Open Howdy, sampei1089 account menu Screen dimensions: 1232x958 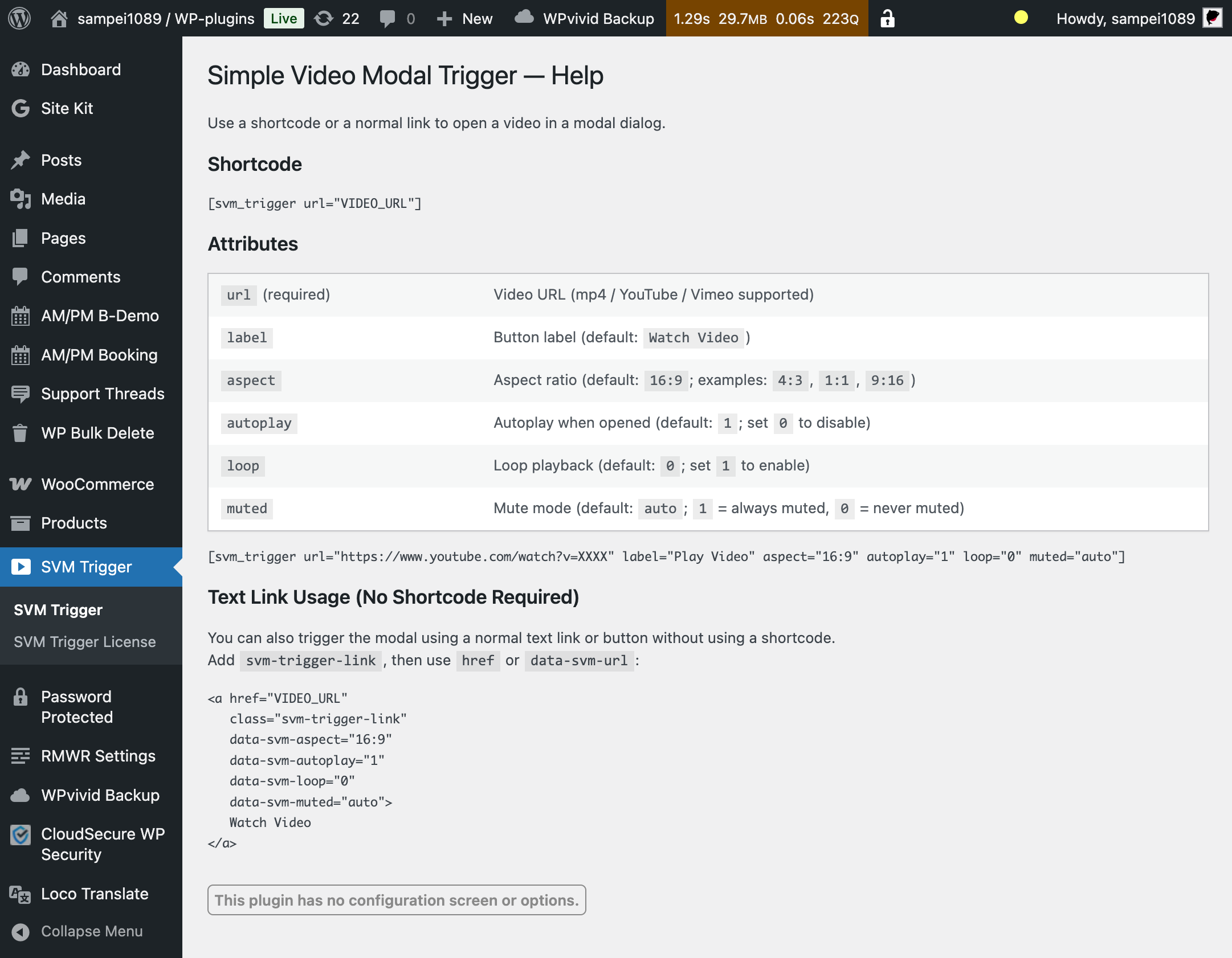tap(1125, 19)
